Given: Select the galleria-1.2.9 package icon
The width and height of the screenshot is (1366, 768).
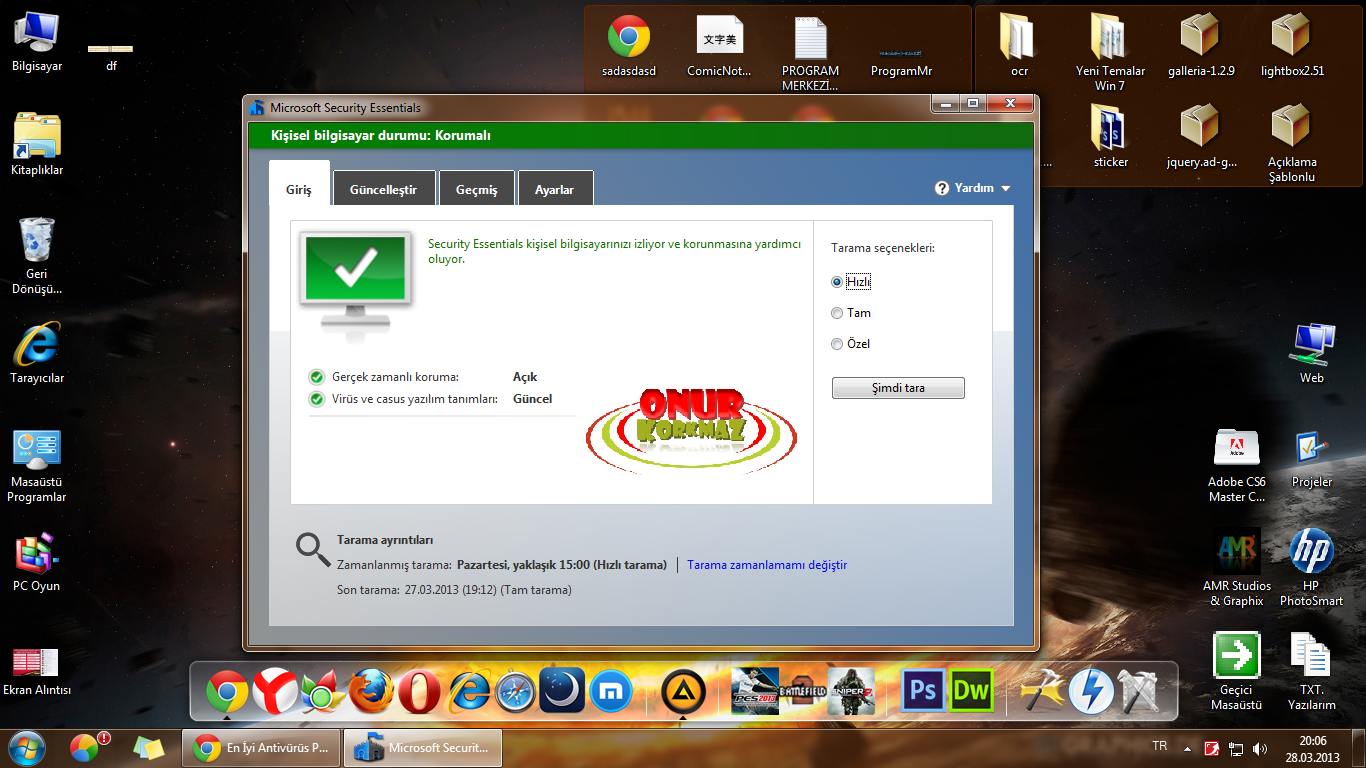Looking at the screenshot, I should (x=1201, y=45).
